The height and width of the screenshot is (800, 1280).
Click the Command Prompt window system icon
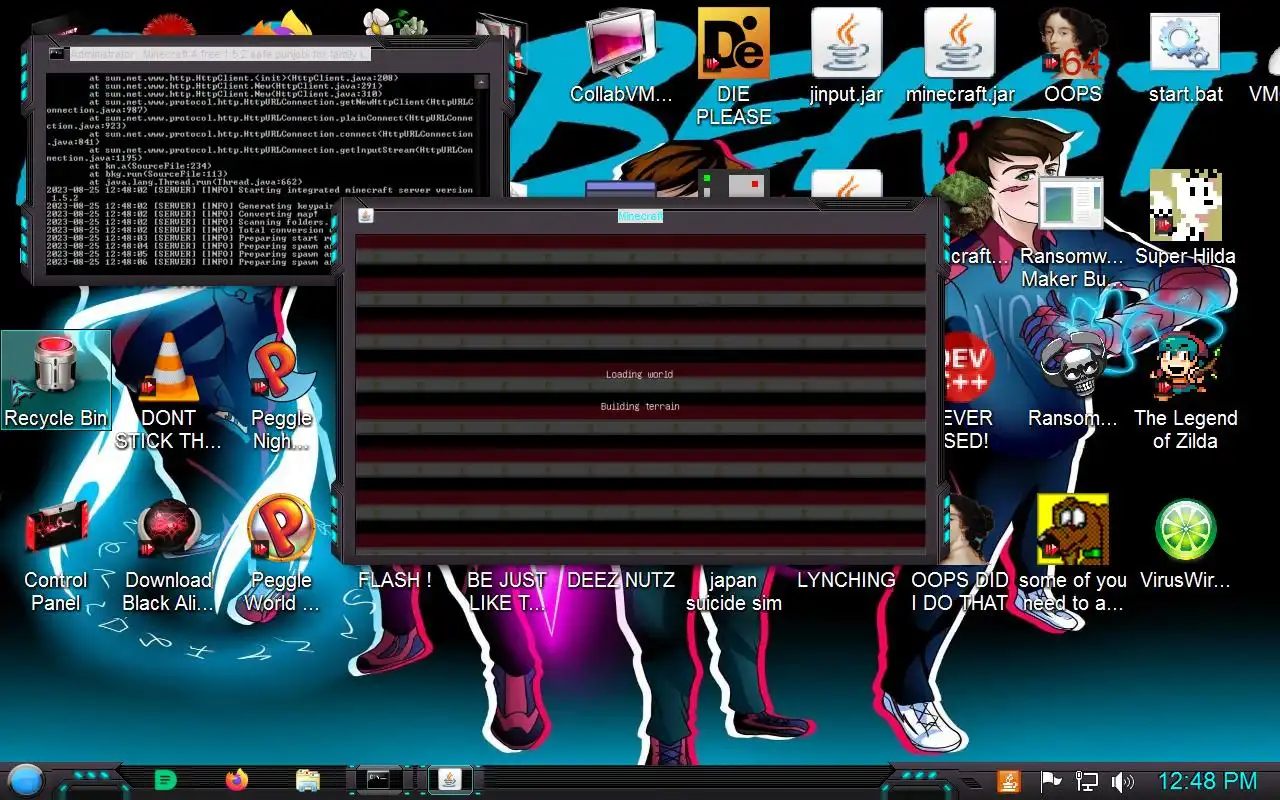coord(57,53)
